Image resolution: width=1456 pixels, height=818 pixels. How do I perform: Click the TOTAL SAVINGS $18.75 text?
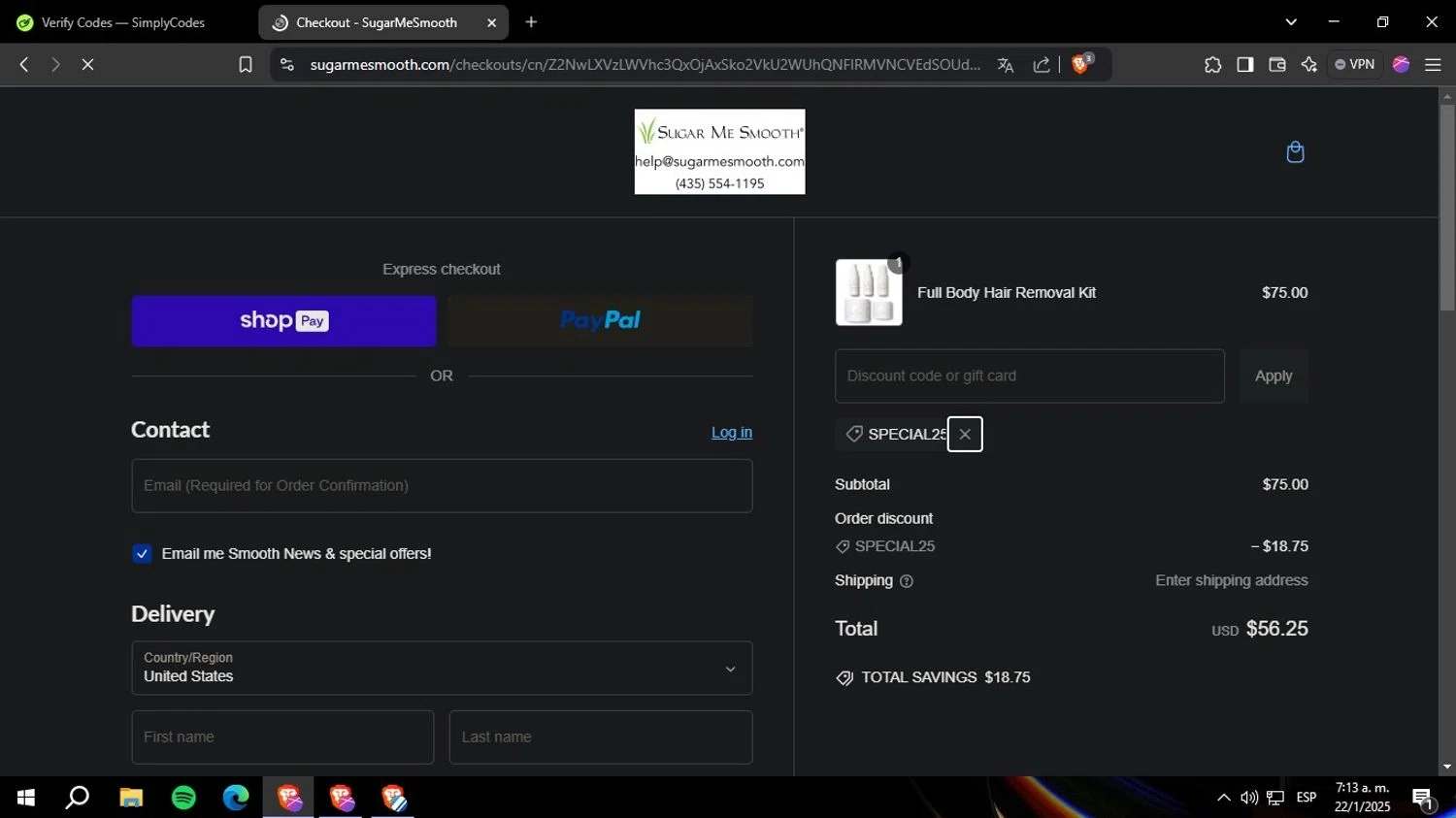(945, 677)
